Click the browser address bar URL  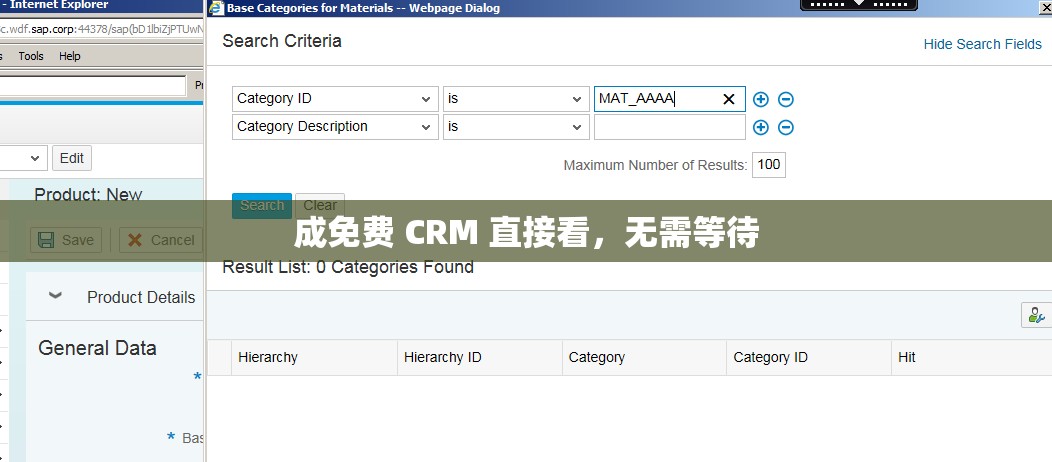coord(102,29)
